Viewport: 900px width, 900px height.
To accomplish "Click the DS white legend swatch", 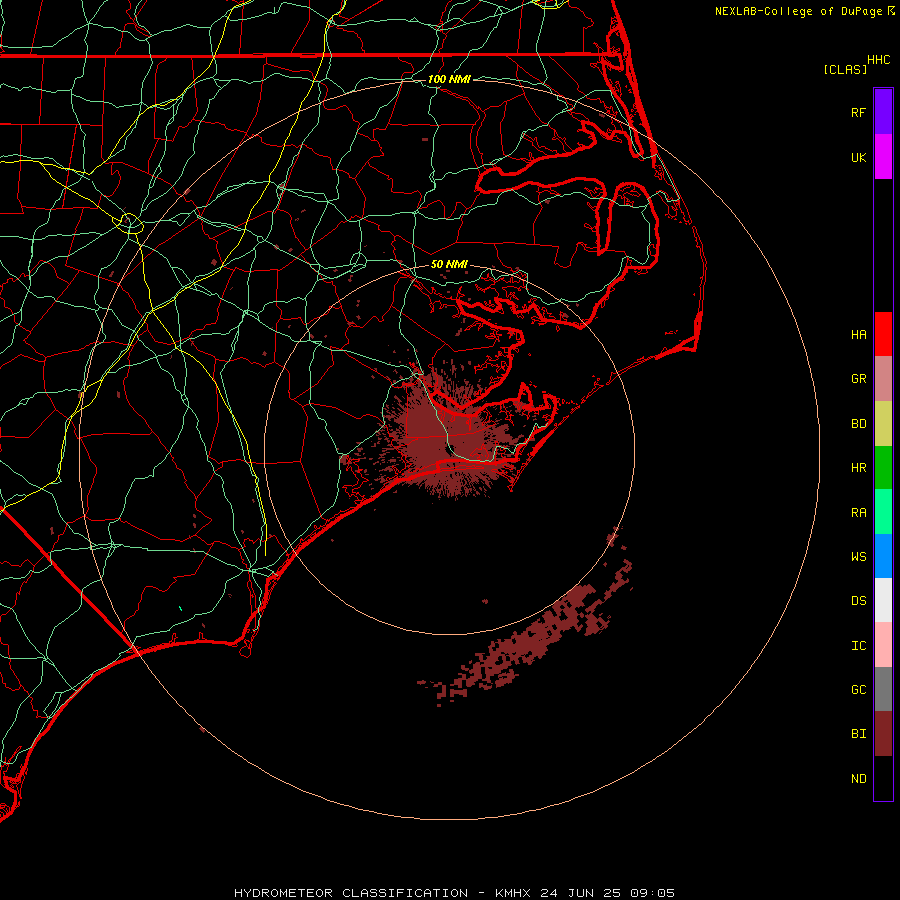I will tap(883, 600).
